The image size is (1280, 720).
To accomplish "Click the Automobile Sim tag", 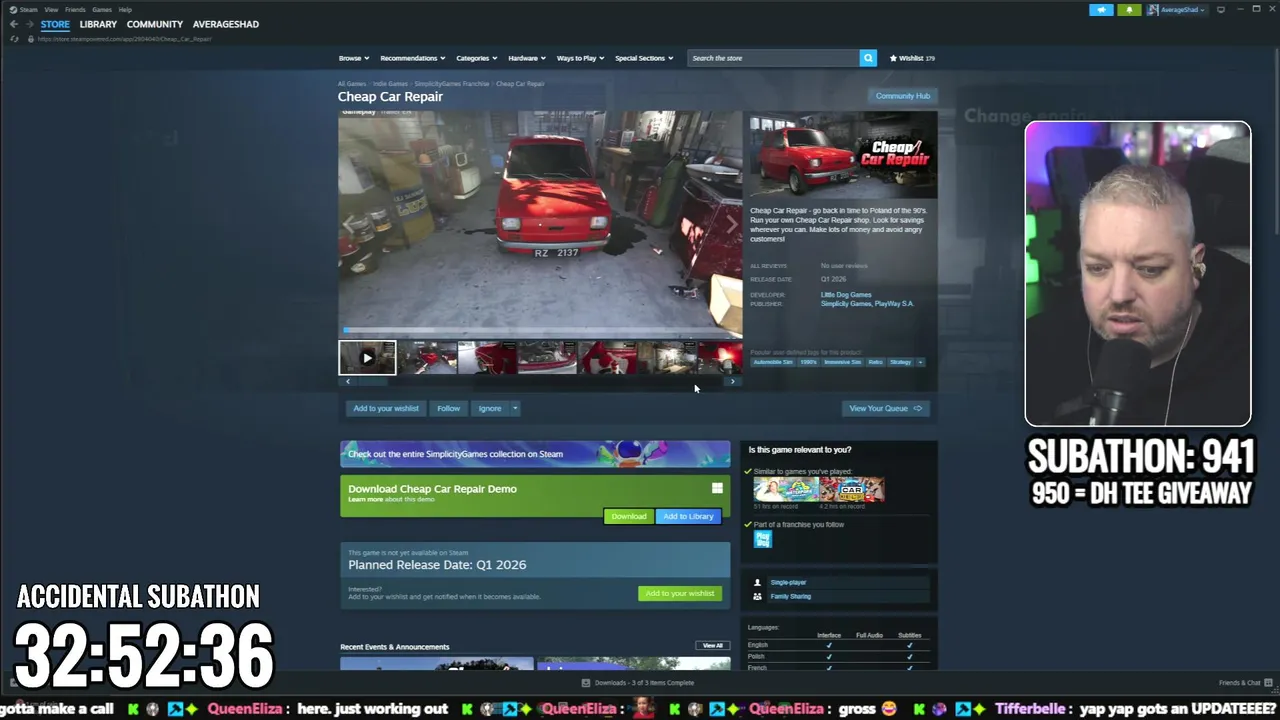I will (x=772, y=362).
